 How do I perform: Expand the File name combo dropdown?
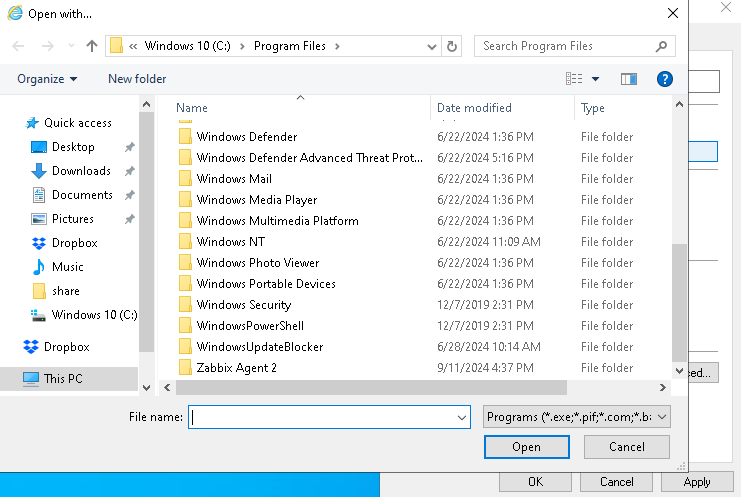point(462,418)
